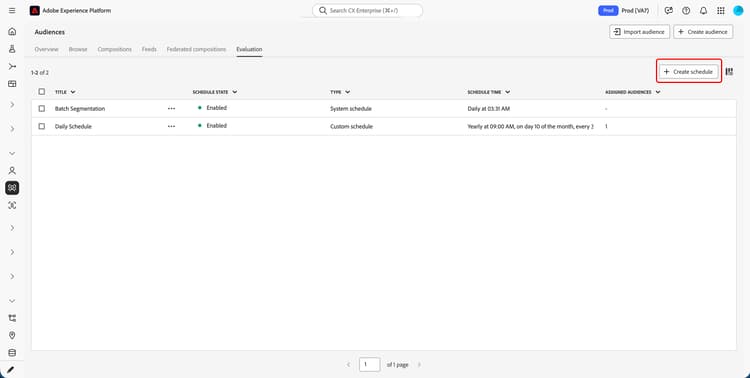Click the Create audience button
This screenshot has height=378, width=750.
pos(703,32)
